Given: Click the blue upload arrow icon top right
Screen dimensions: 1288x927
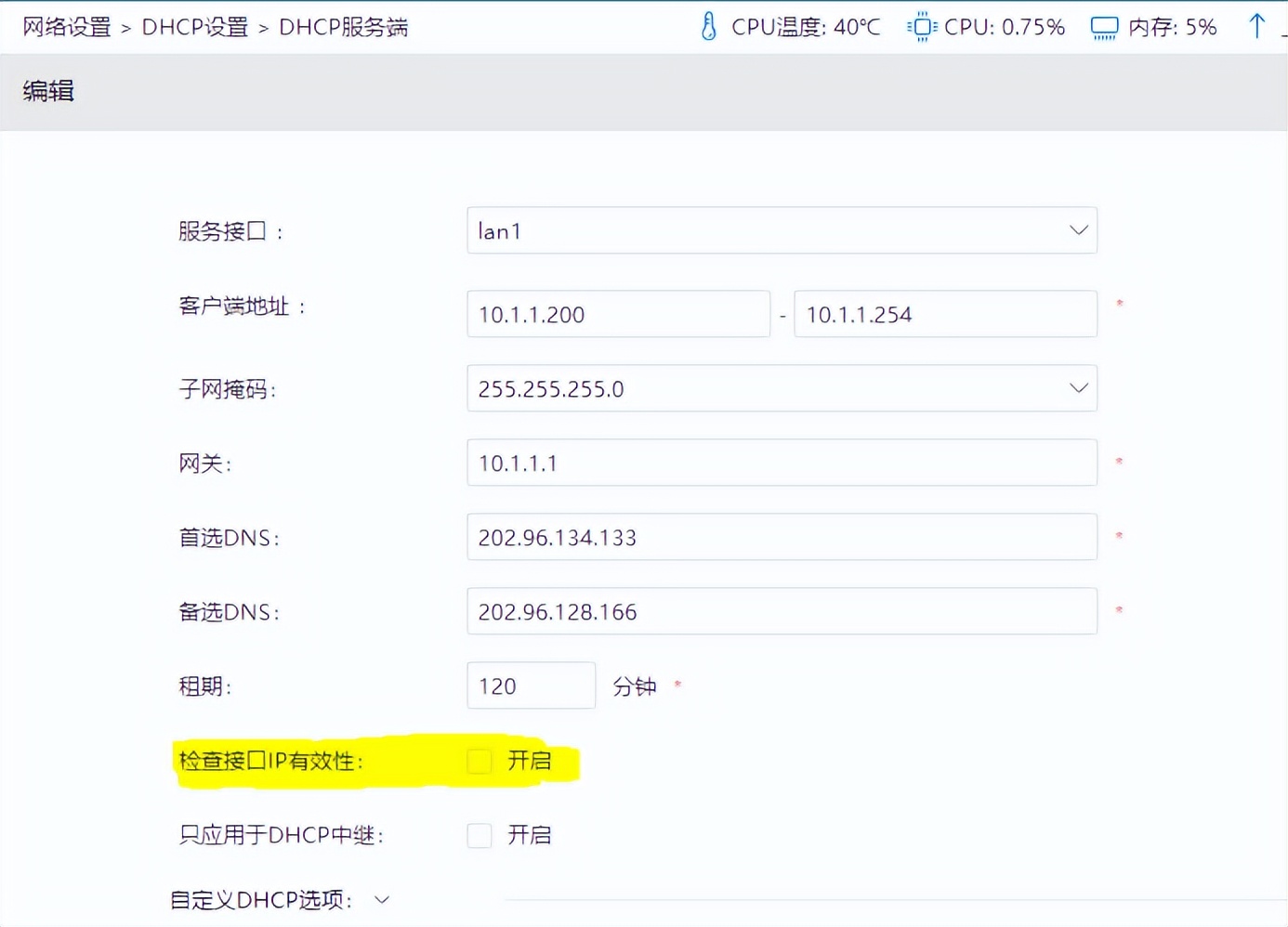Looking at the screenshot, I should pos(1257,25).
